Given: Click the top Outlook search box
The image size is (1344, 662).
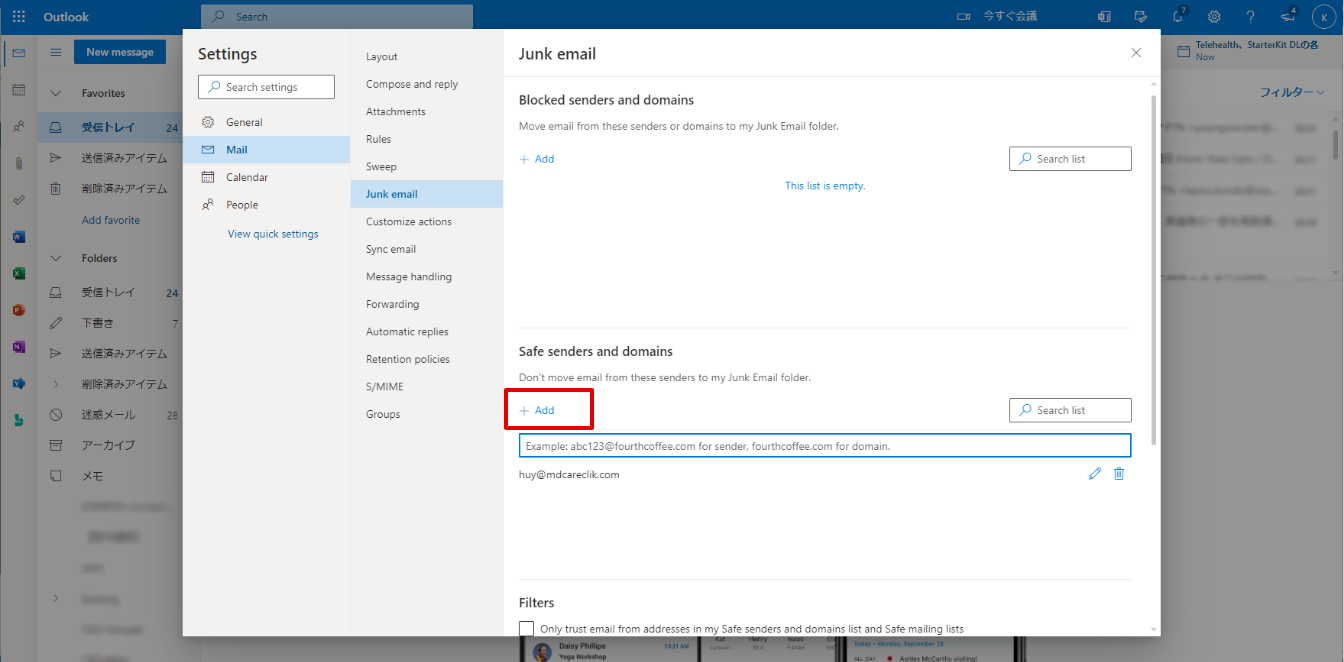Looking at the screenshot, I should [337, 17].
